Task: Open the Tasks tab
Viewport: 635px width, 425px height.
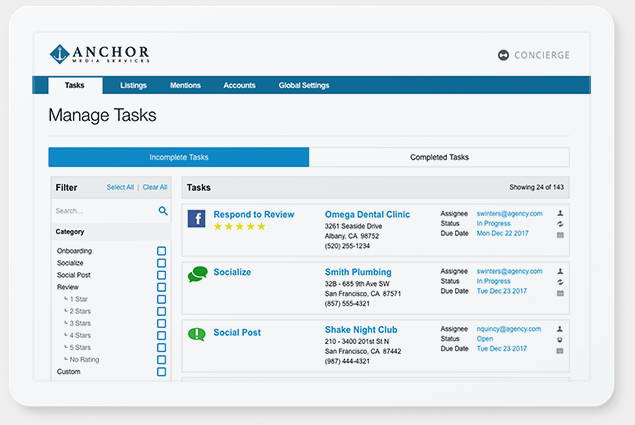Action: [75, 85]
